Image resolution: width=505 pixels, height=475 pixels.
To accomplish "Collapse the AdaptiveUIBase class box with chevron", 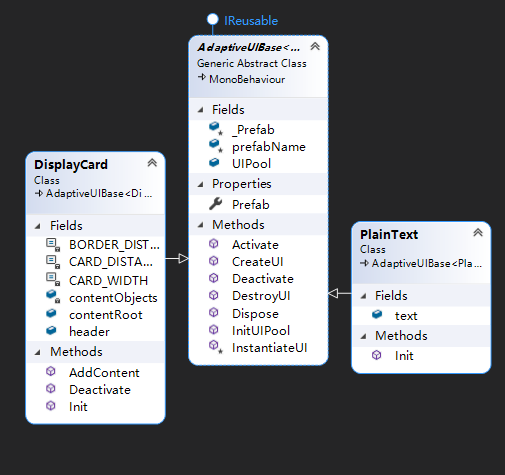I will tap(315, 46).
